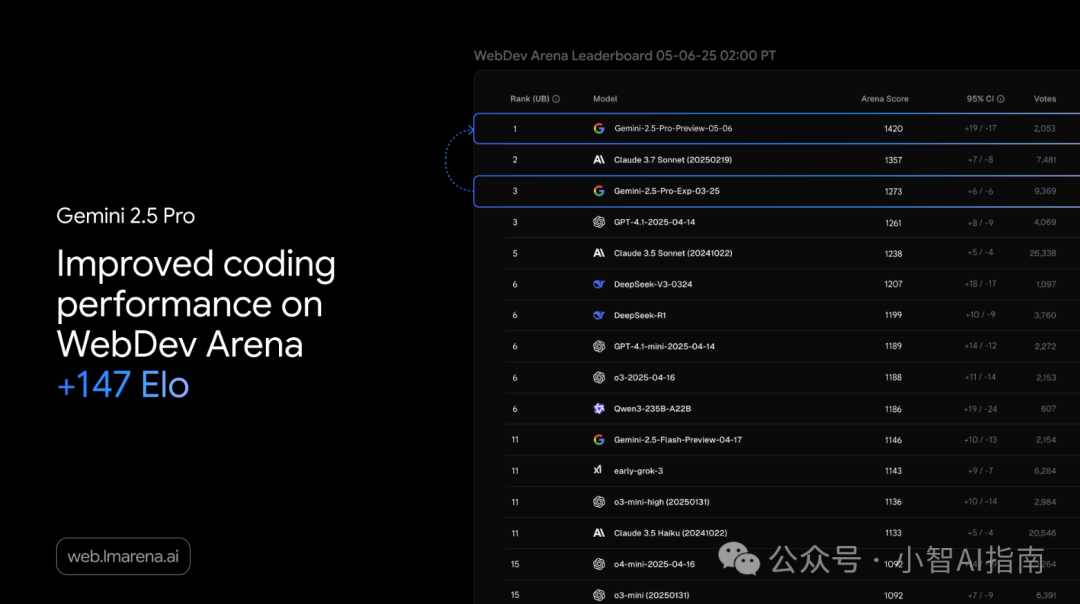This screenshot has height=604, width=1080.
Task: Click Anthropic logo beside Claude 3.7 Sonnet
Action: 599,160
